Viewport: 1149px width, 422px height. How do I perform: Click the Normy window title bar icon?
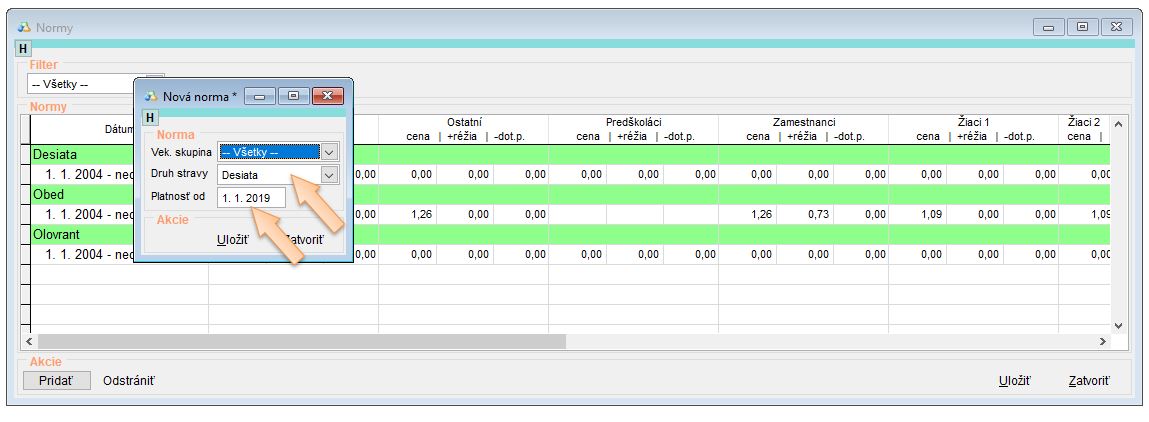[24, 28]
